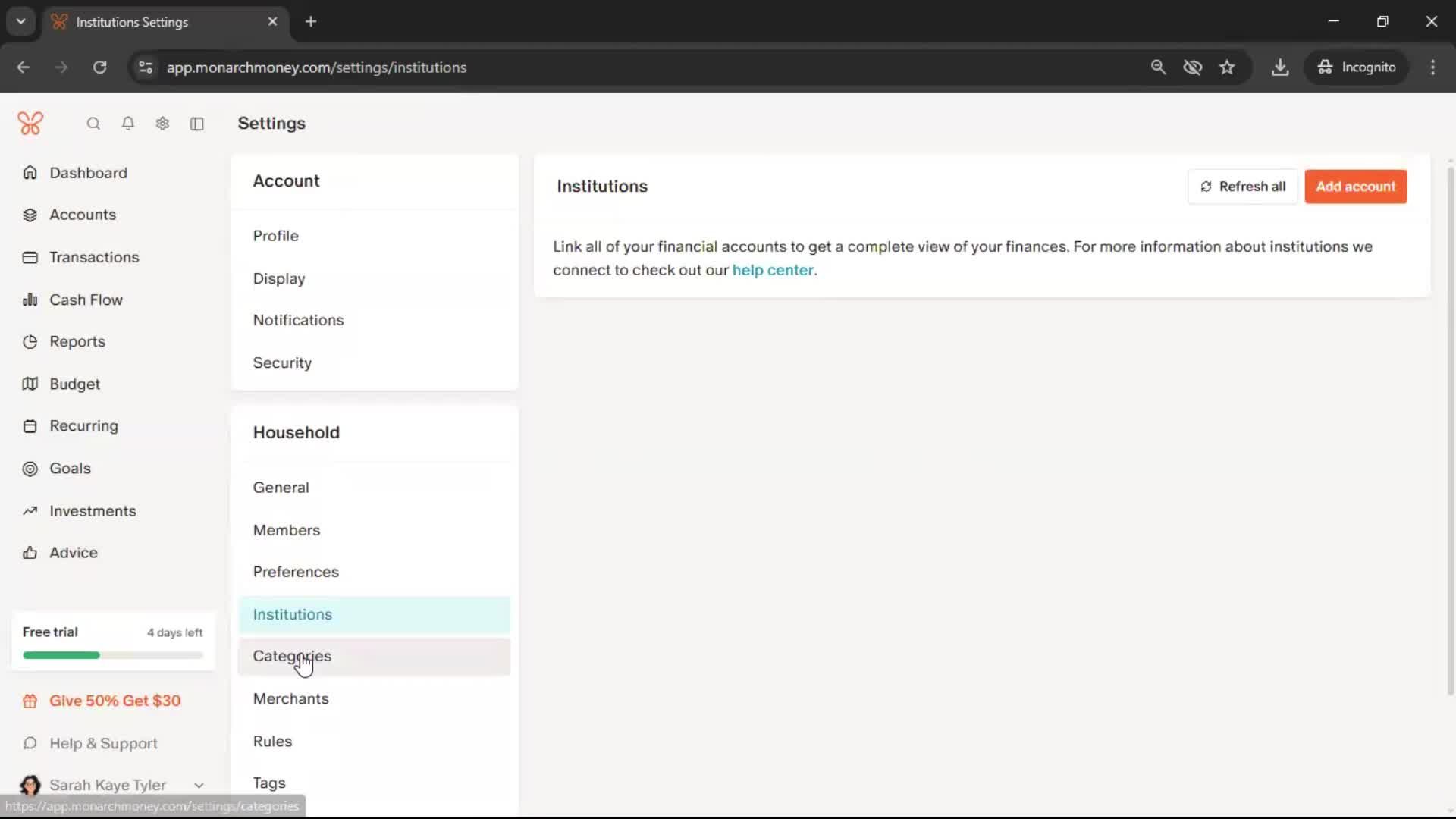Bookmark this page with the star icon
1456x819 pixels.
pos(1227,67)
